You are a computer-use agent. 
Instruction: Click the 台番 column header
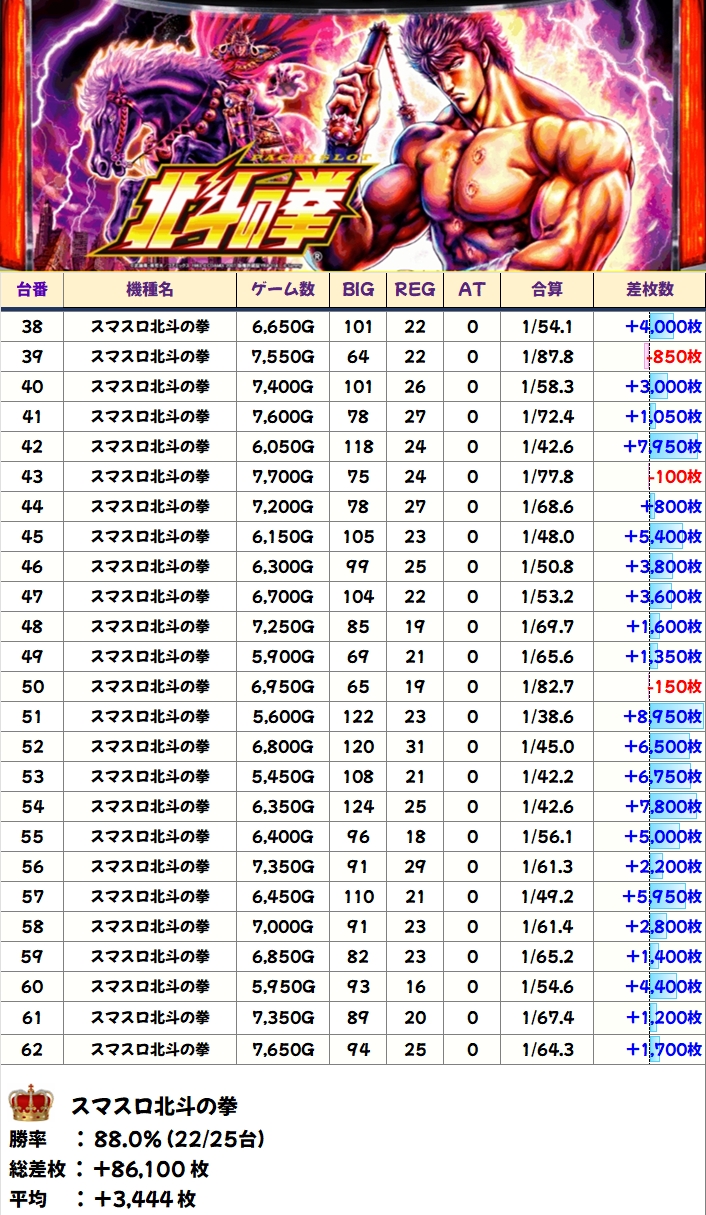click(x=32, y=289)
